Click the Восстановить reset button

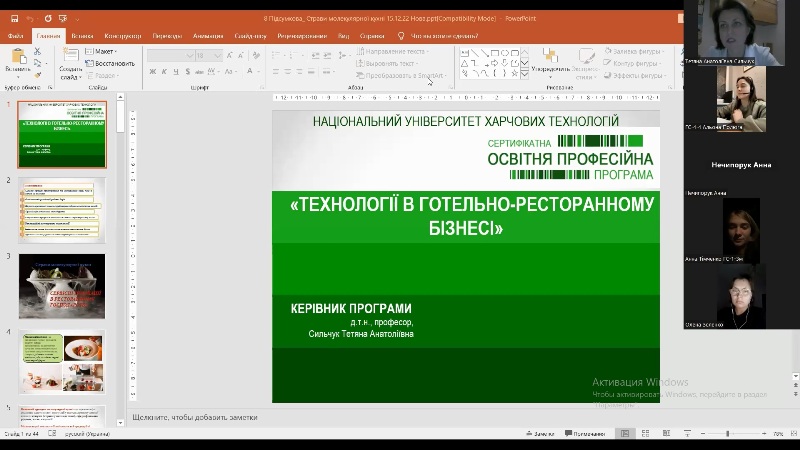pos(110,63)
